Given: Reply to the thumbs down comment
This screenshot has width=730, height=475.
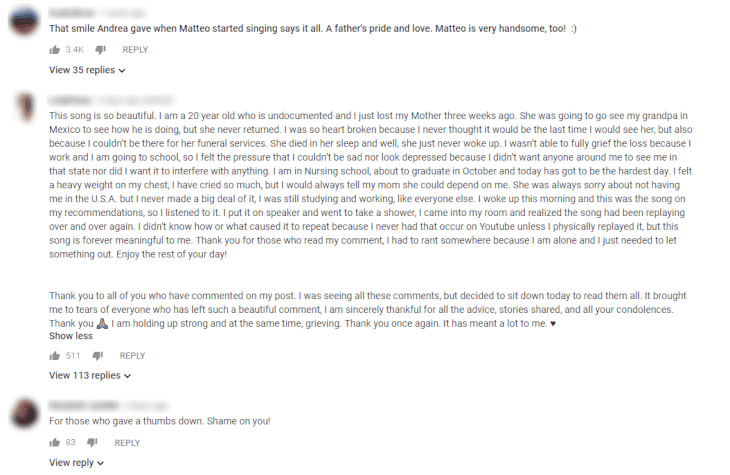Looking at the screenshot, I should point(127,443).
